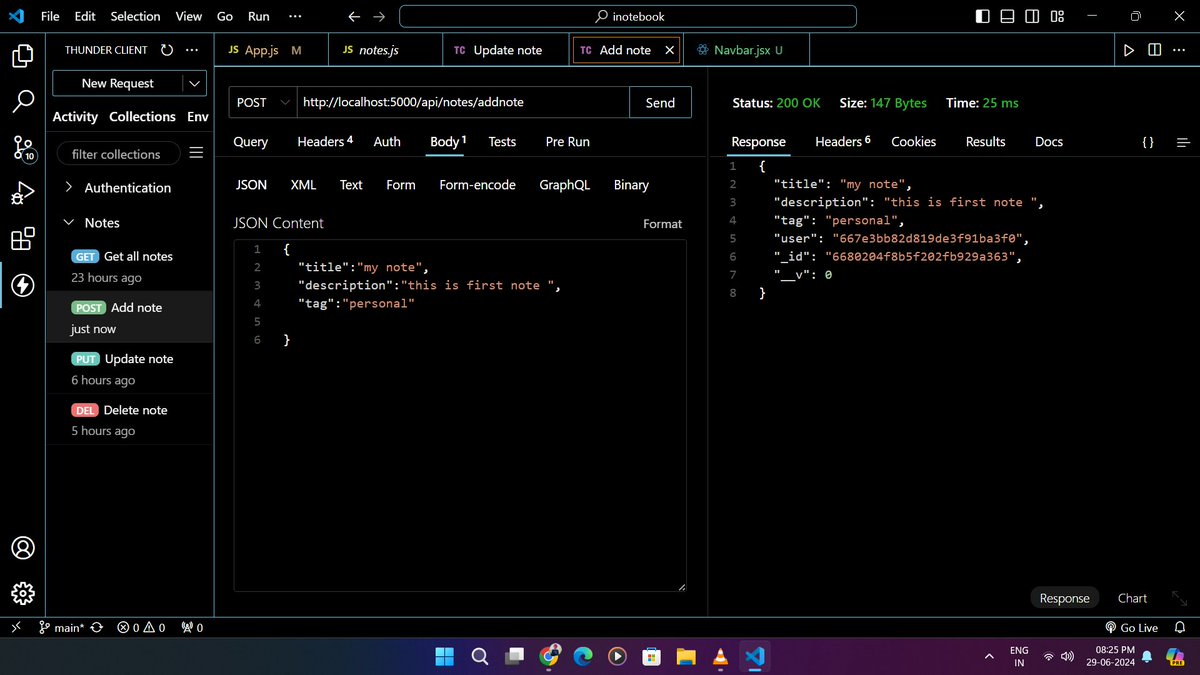
Task: Open Thunder Client more actions ellipsis
Action: pyautogui.click(x=192, y=50)
